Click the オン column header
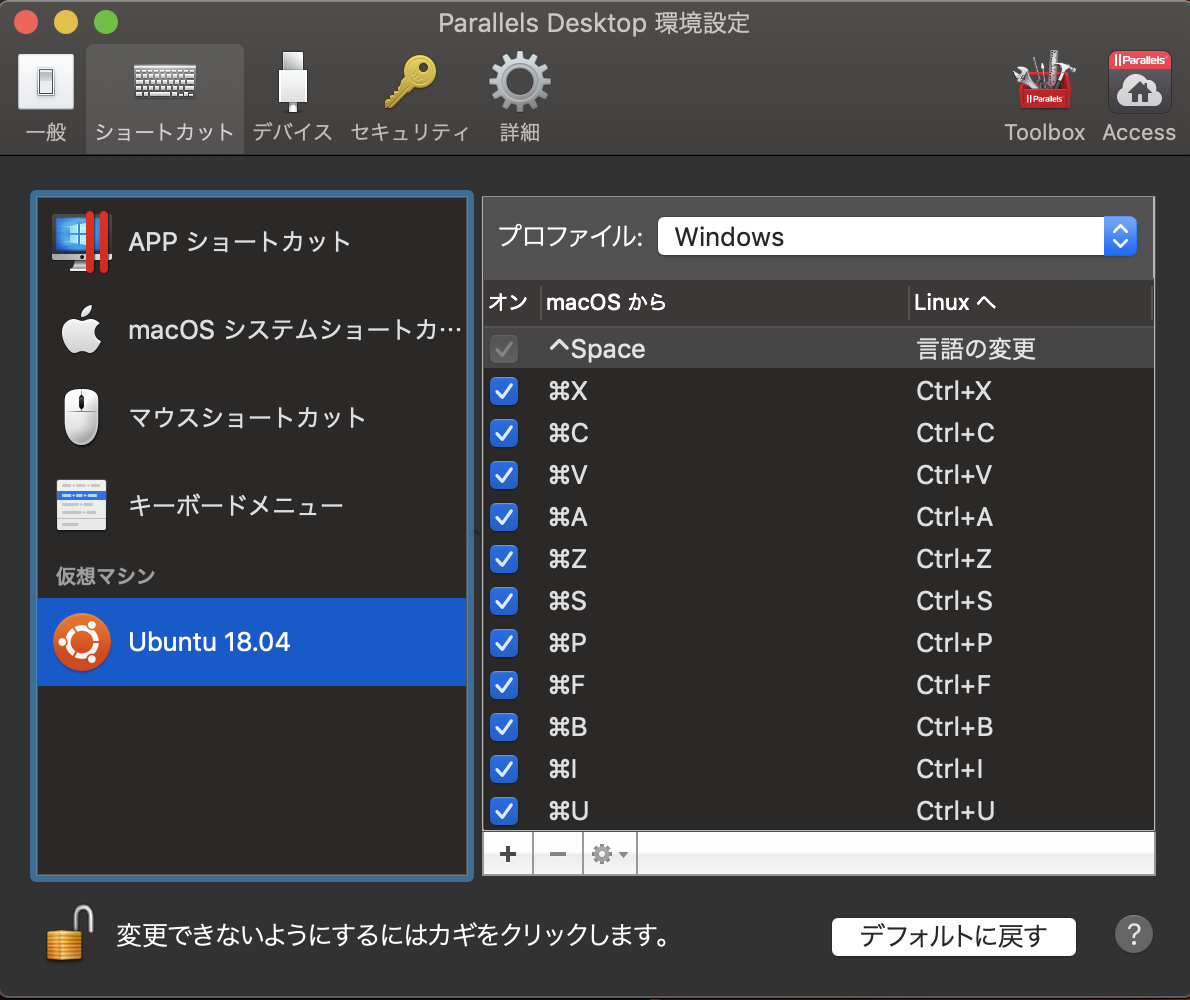 511,302
